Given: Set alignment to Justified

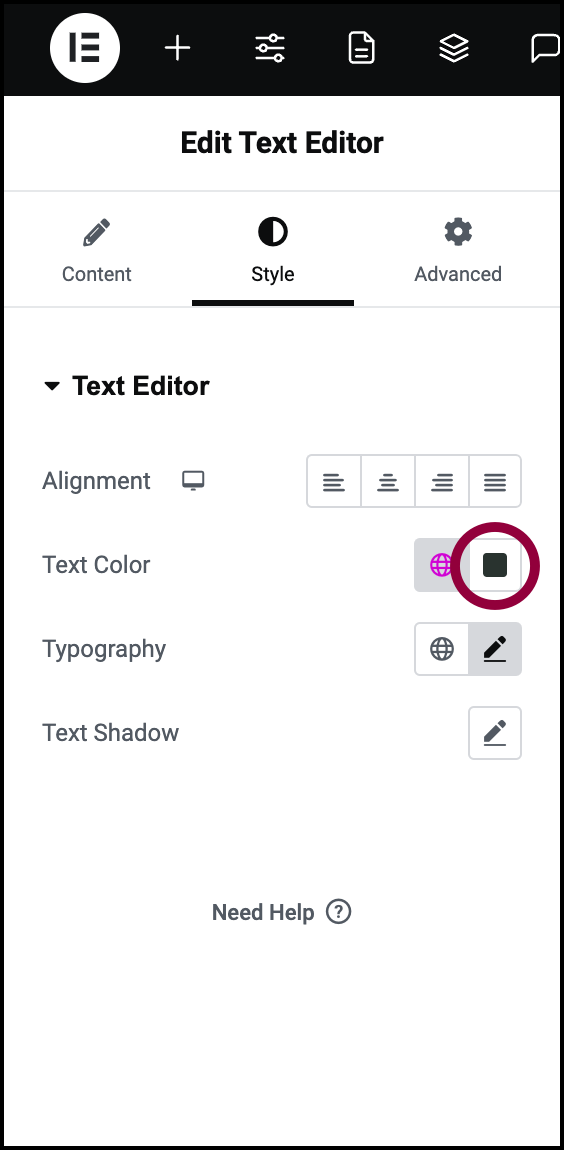Looking at the screenshot, I should tap(495, 481).
